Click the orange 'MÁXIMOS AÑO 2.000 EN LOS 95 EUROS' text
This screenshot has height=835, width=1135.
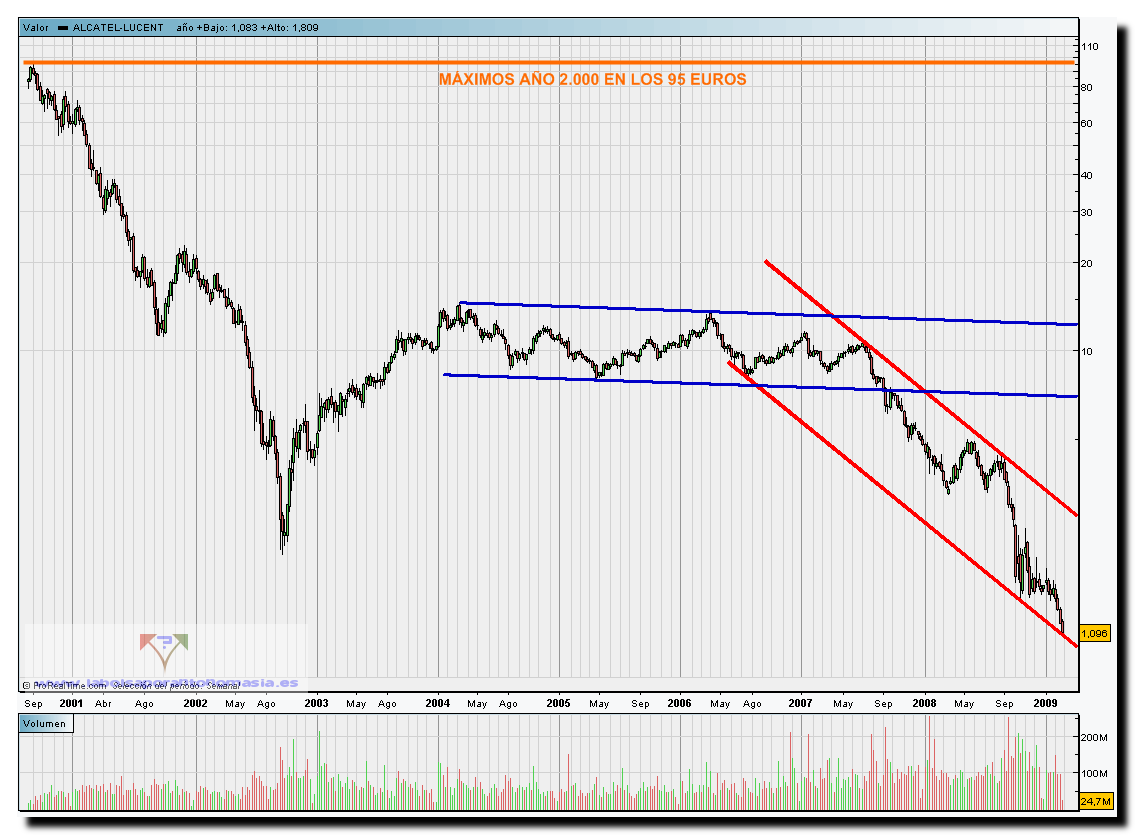click(x=592, y=80)
